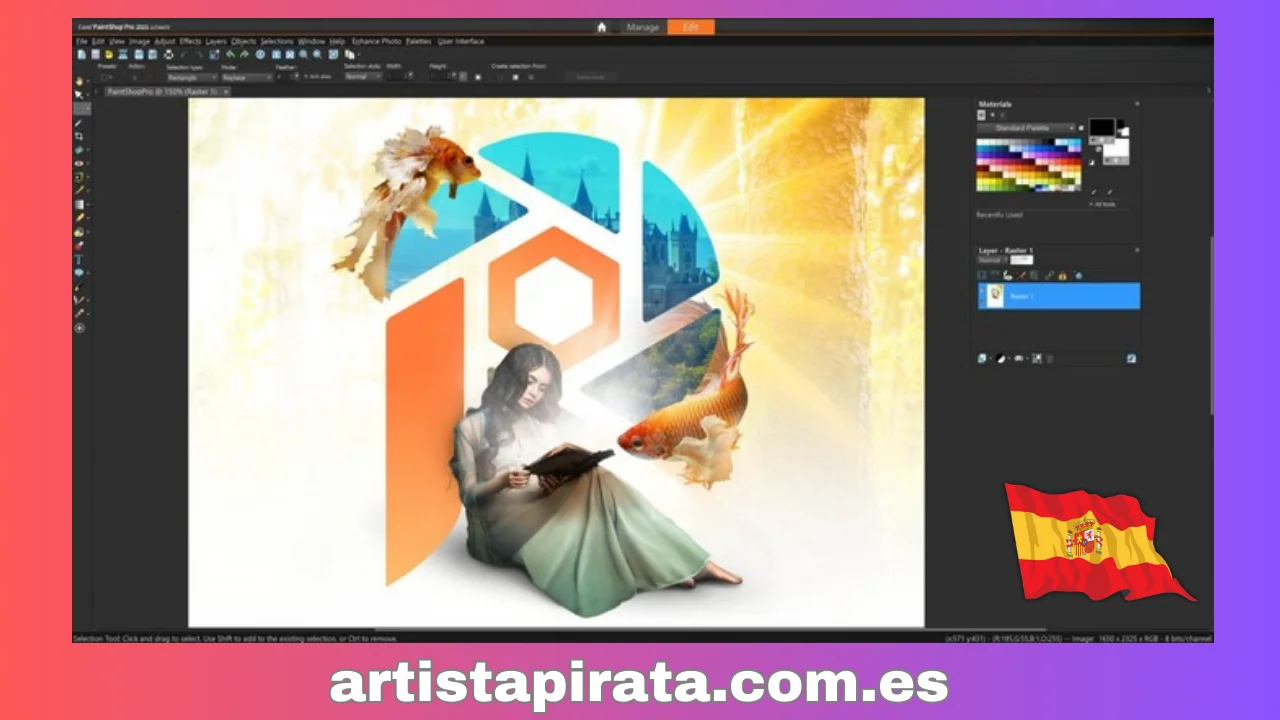
Task: Open the Selections menu
Action: 277,41
